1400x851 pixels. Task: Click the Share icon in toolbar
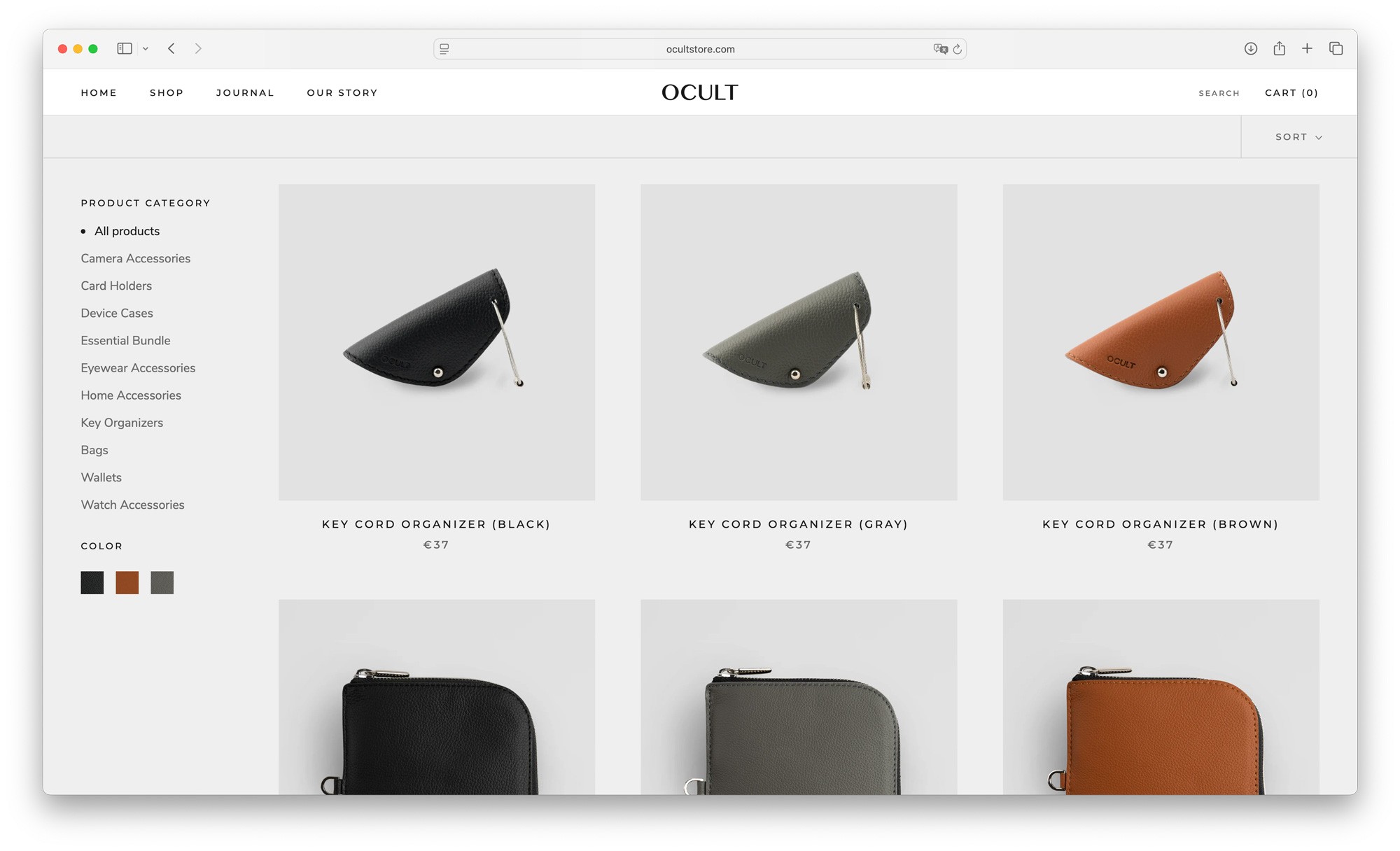coord(1279,48)
